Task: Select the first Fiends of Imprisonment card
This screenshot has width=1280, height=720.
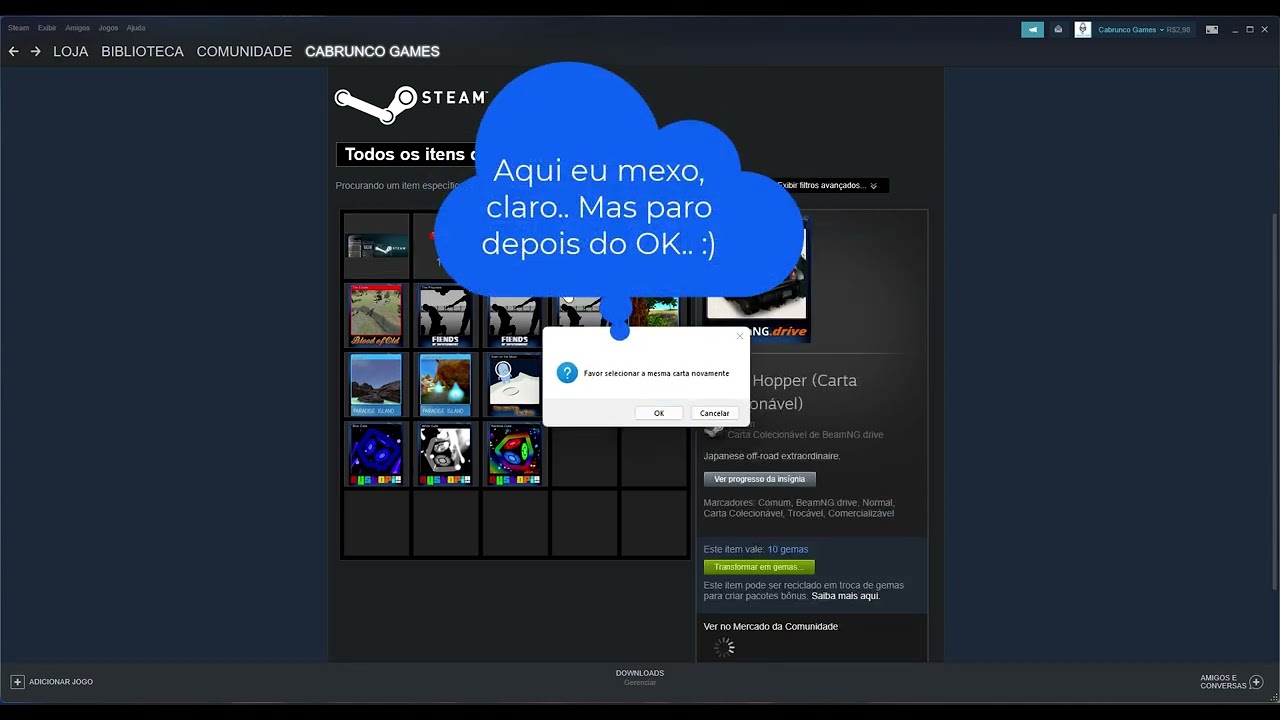Action: [445, 315]
